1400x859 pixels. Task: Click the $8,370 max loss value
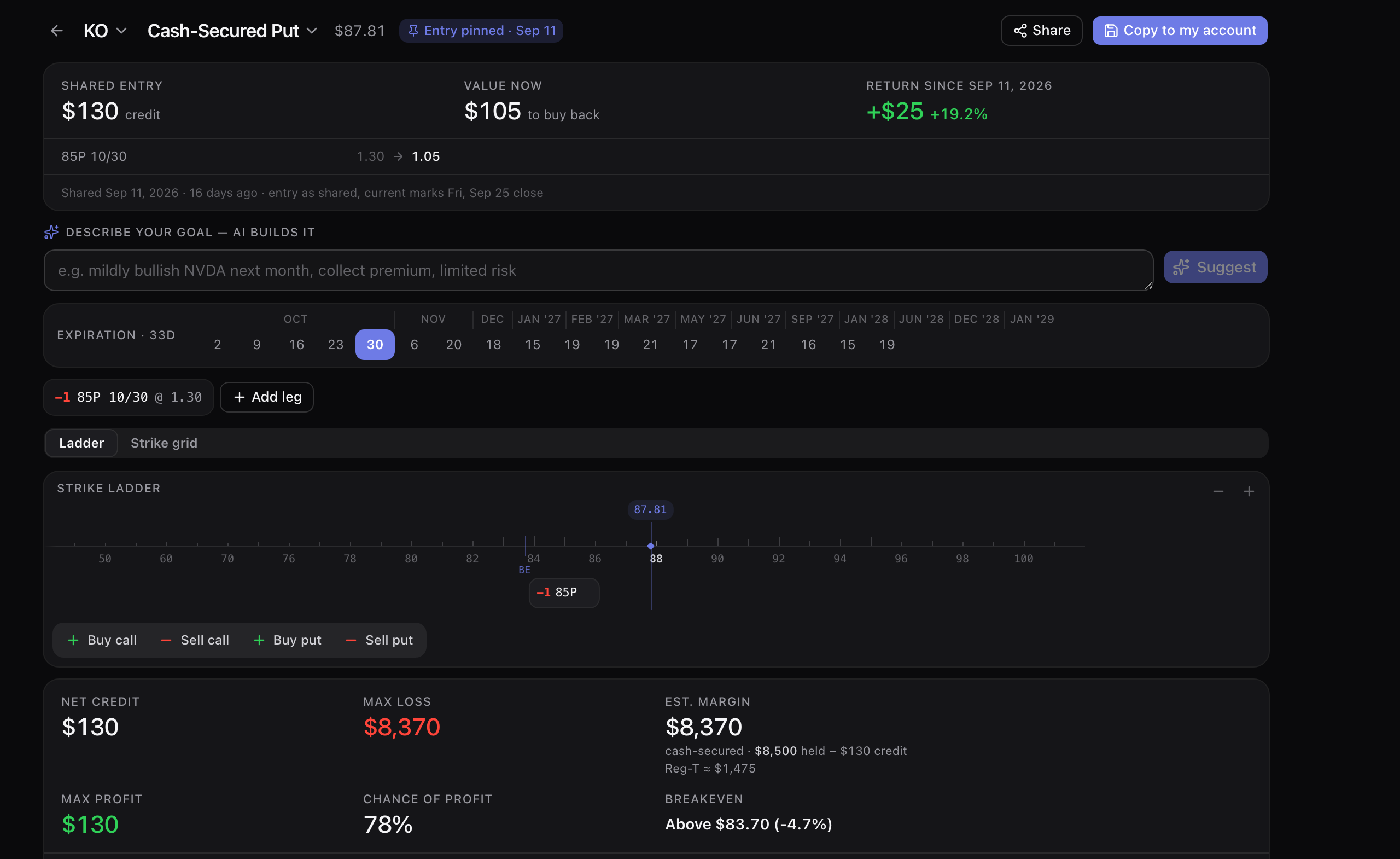pos(402,728)
